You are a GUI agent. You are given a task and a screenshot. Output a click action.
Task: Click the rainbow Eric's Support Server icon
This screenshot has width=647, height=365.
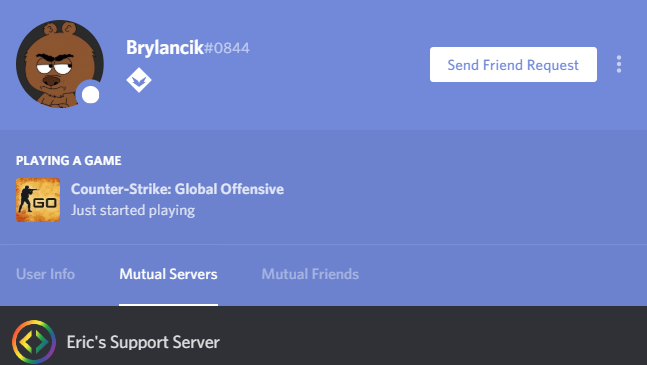tap(34, 342)
